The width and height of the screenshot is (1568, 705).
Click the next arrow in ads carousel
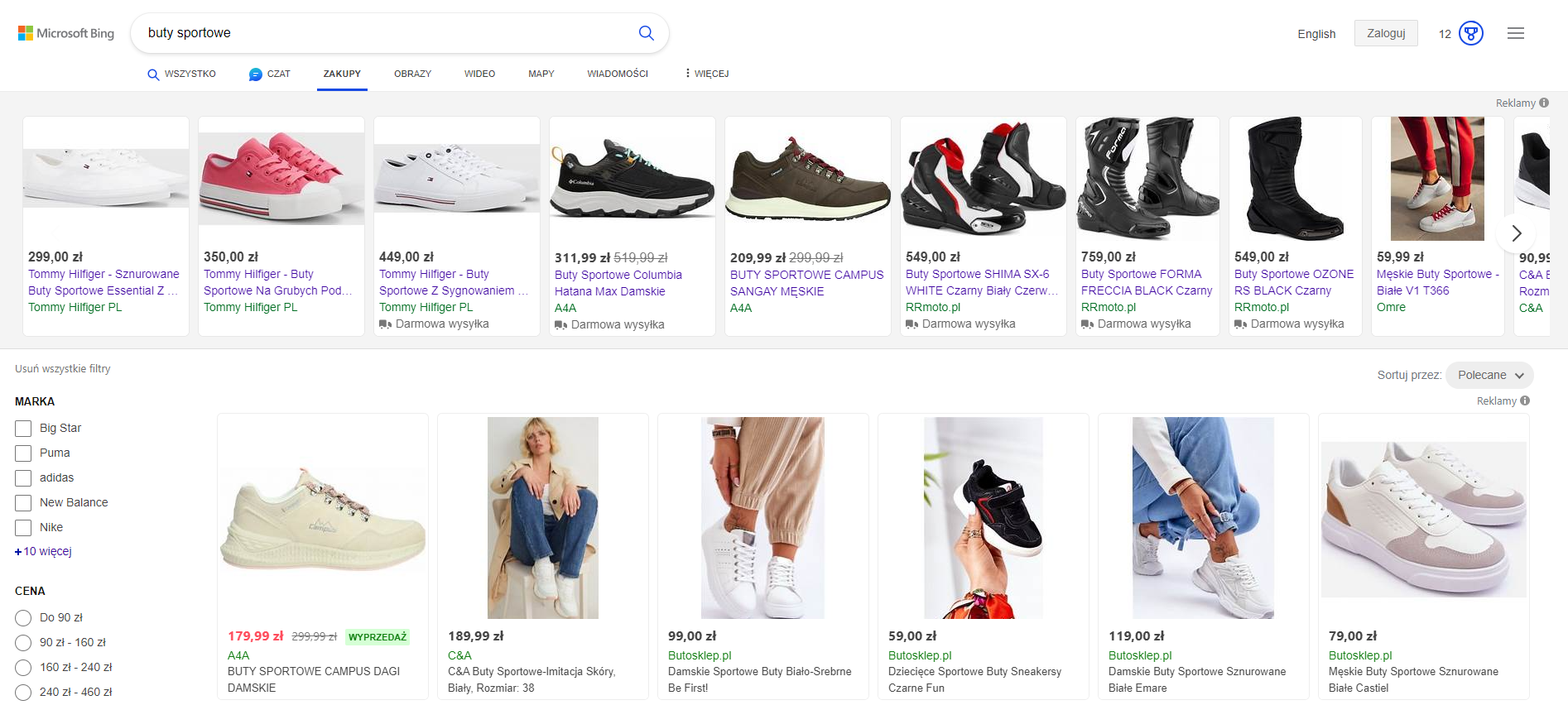coord(1516,233)
